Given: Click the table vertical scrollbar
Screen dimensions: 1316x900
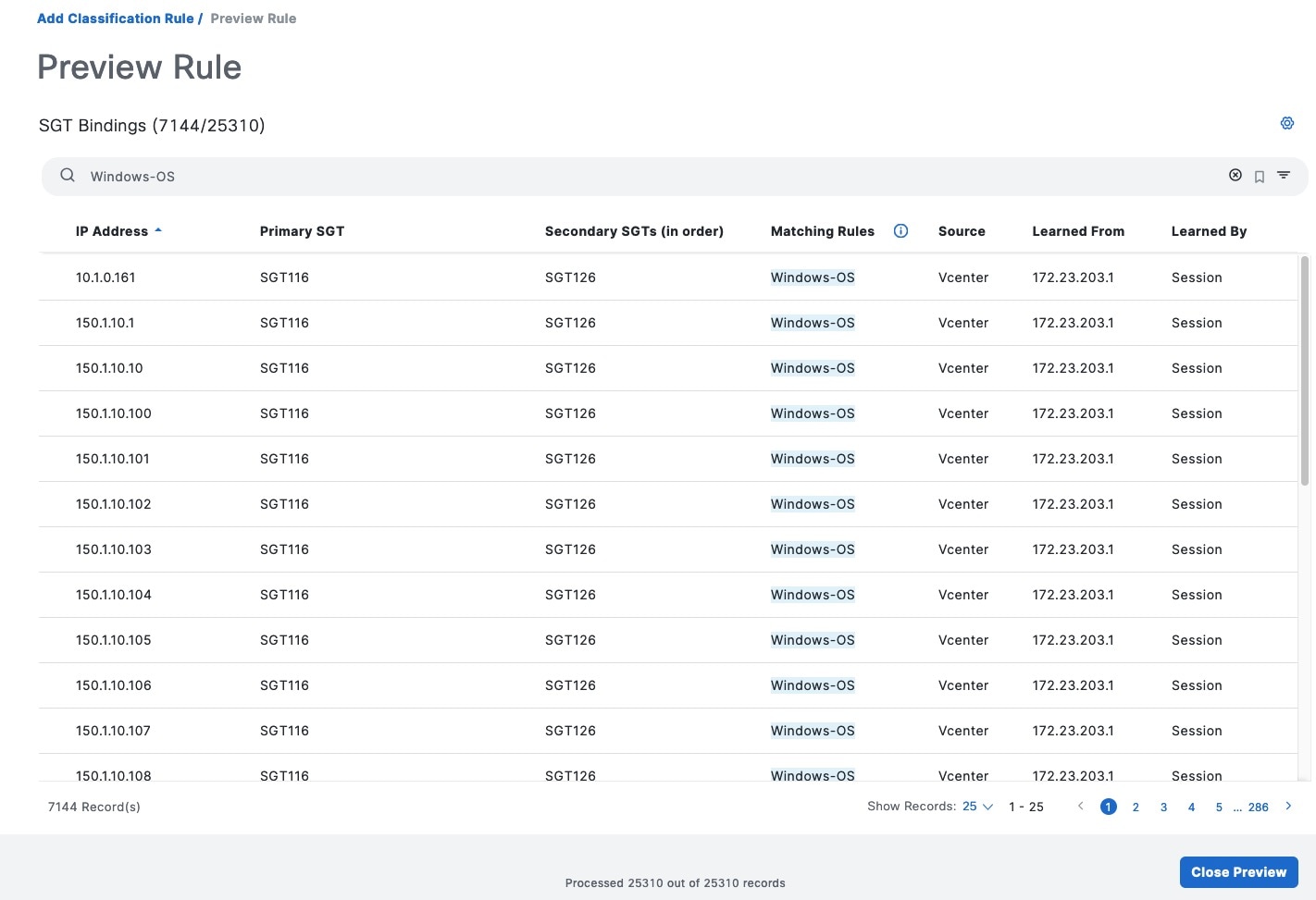Looking at the screenshot, I should pos(1304,370).
